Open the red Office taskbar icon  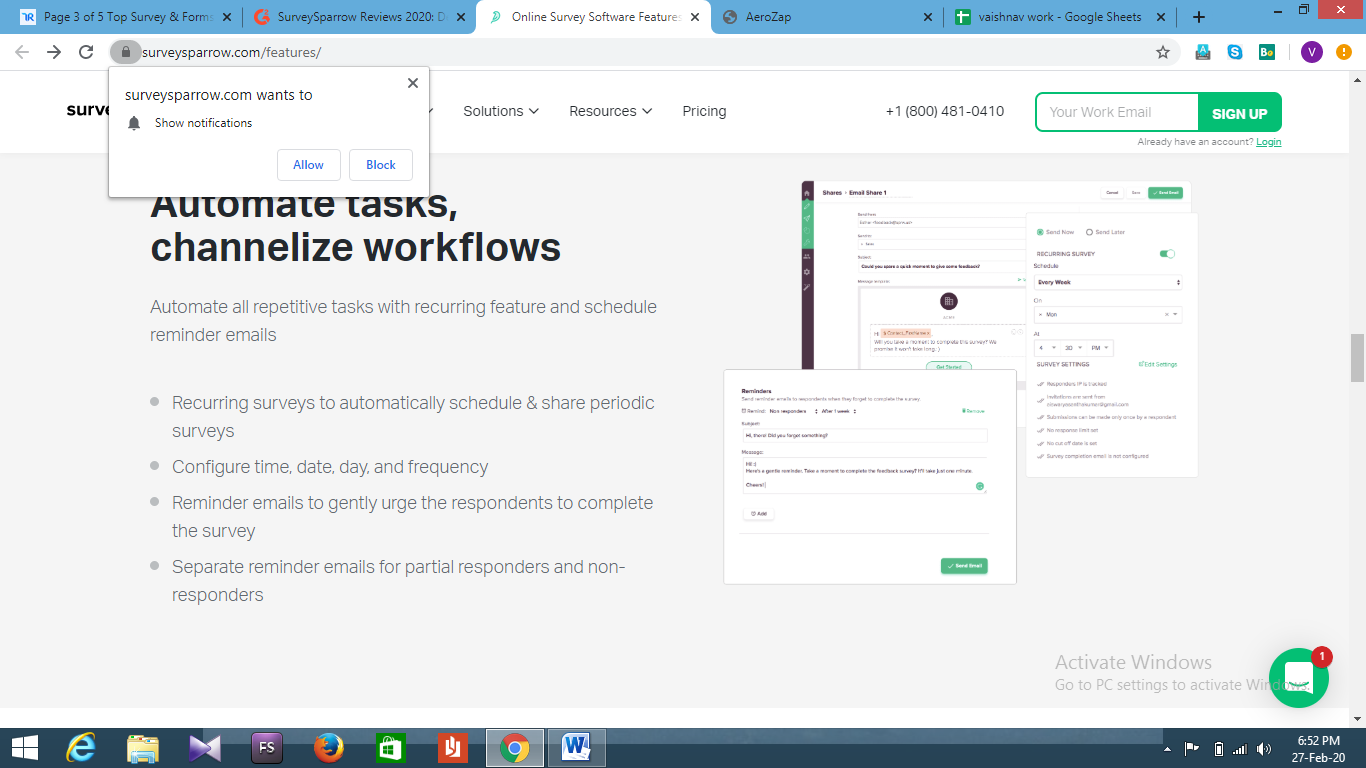(453, 748)
